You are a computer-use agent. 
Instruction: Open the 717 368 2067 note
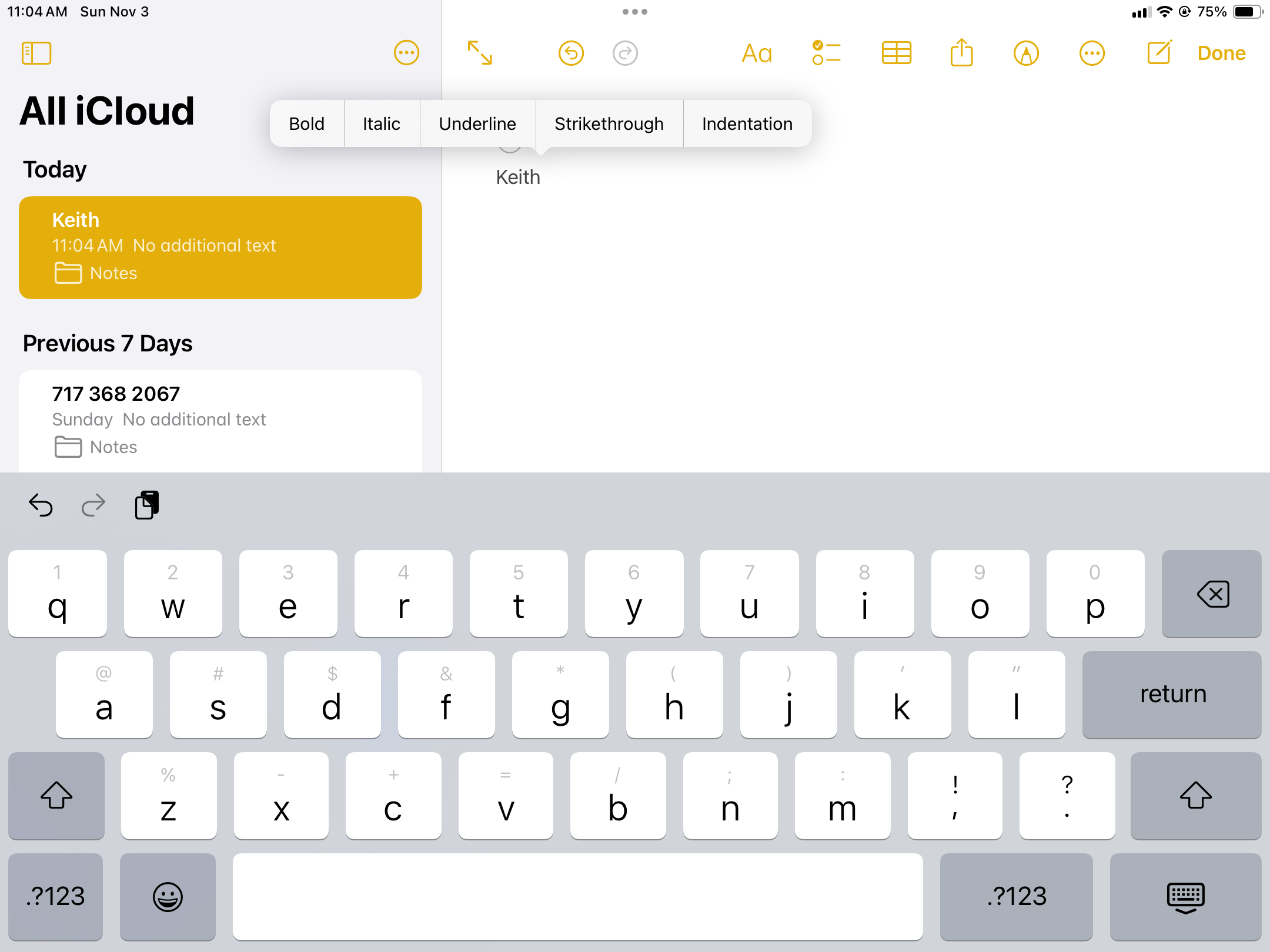(220, 420)
